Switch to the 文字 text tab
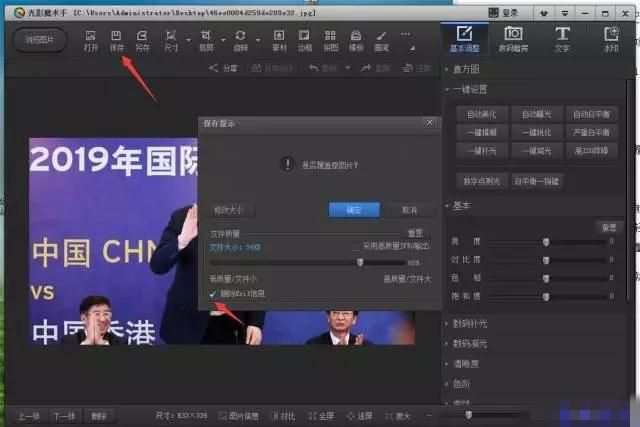This screenshot has width=640, height=427. [x=562, y=39]
